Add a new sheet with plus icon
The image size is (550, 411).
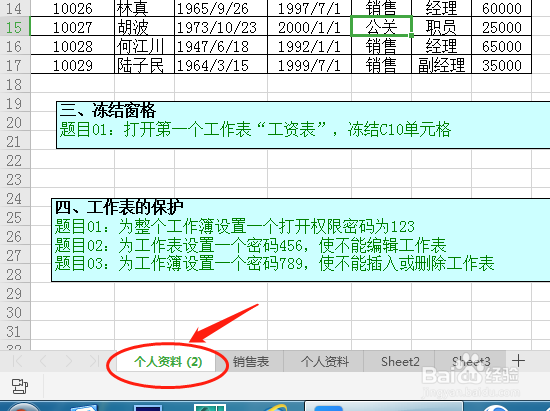tap(518, 361)
